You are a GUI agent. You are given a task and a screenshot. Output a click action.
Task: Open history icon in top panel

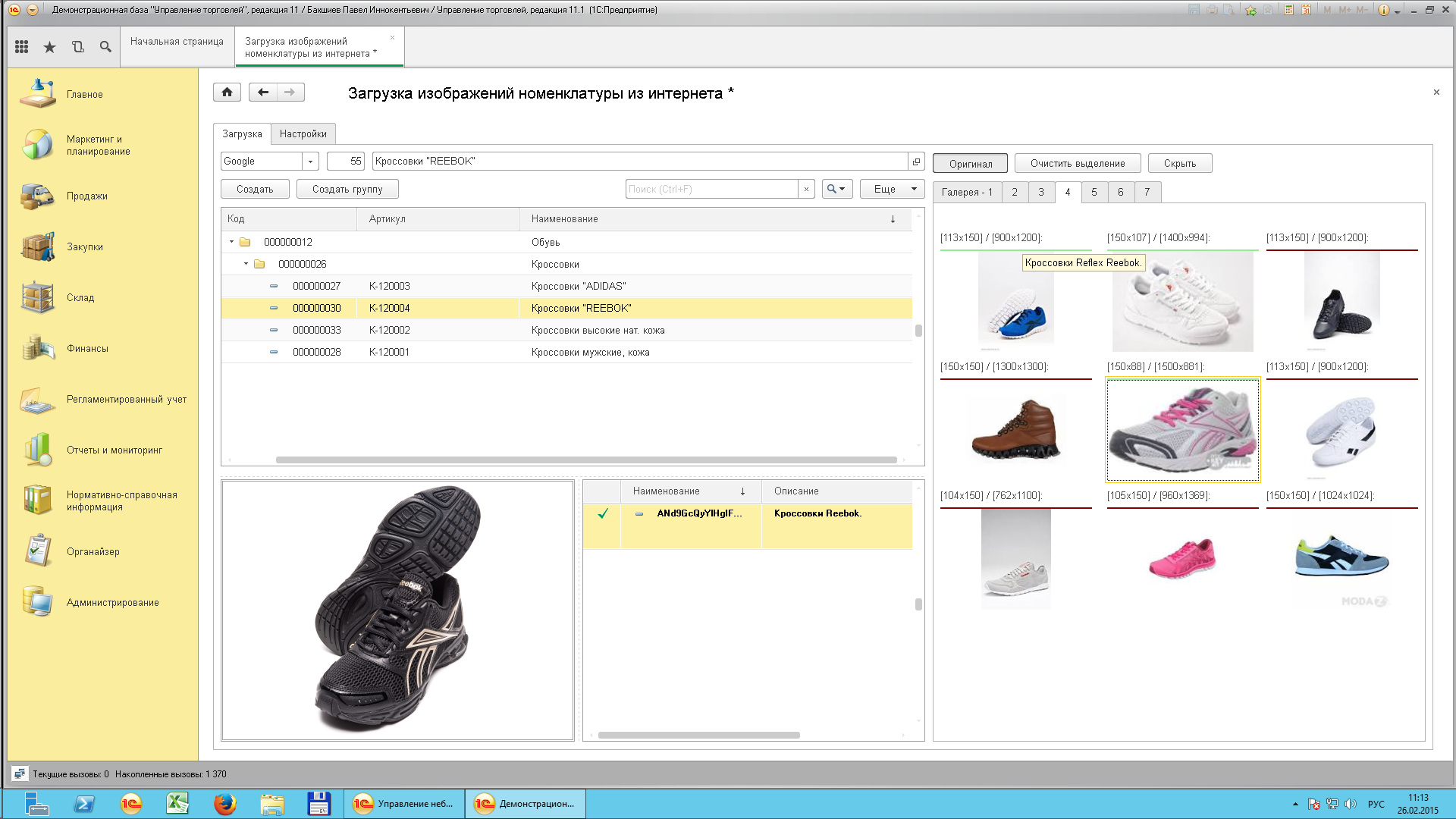[x=77, y=47]
